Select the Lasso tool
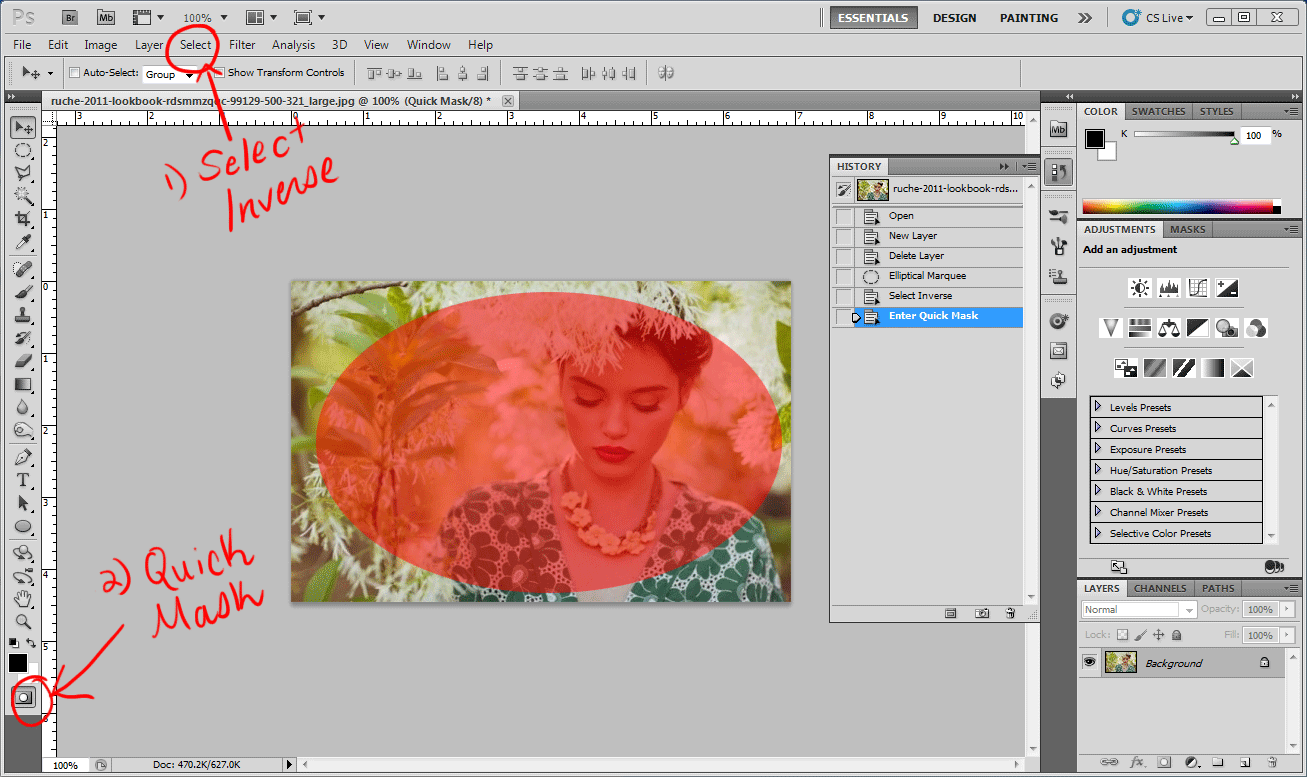The image size is (1307, 777). (x=23, y=173)
